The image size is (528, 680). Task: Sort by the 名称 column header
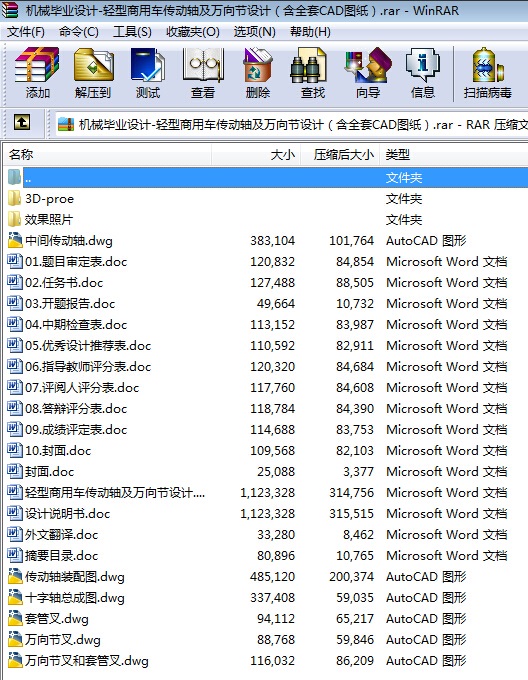pos(108,154)
